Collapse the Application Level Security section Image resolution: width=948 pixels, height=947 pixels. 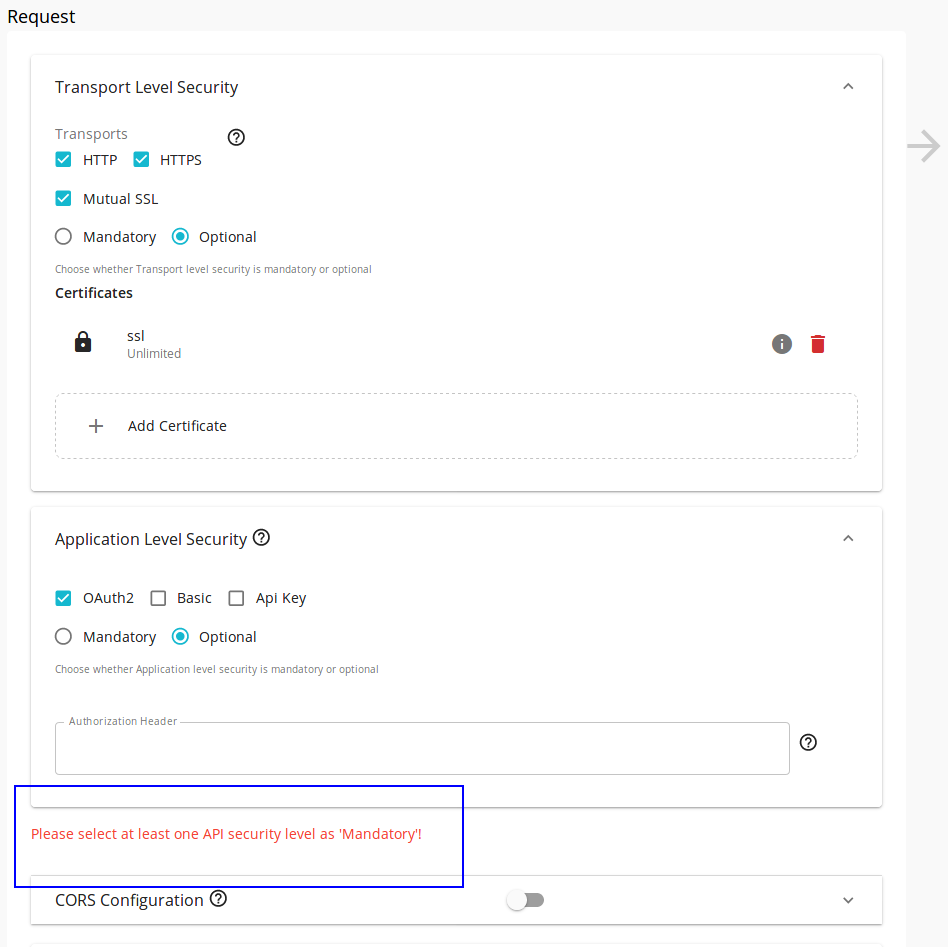[x=848, y=537]
